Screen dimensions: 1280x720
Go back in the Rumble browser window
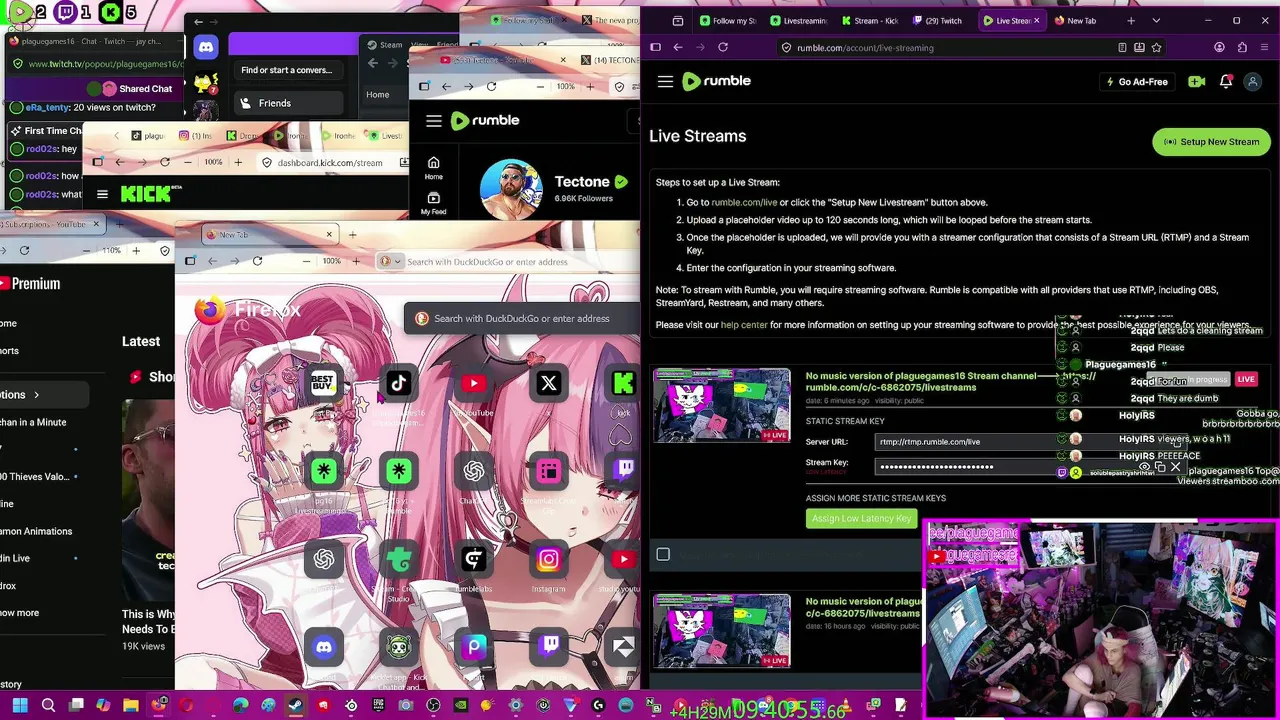pyautogui.click(x=677, y=47)
